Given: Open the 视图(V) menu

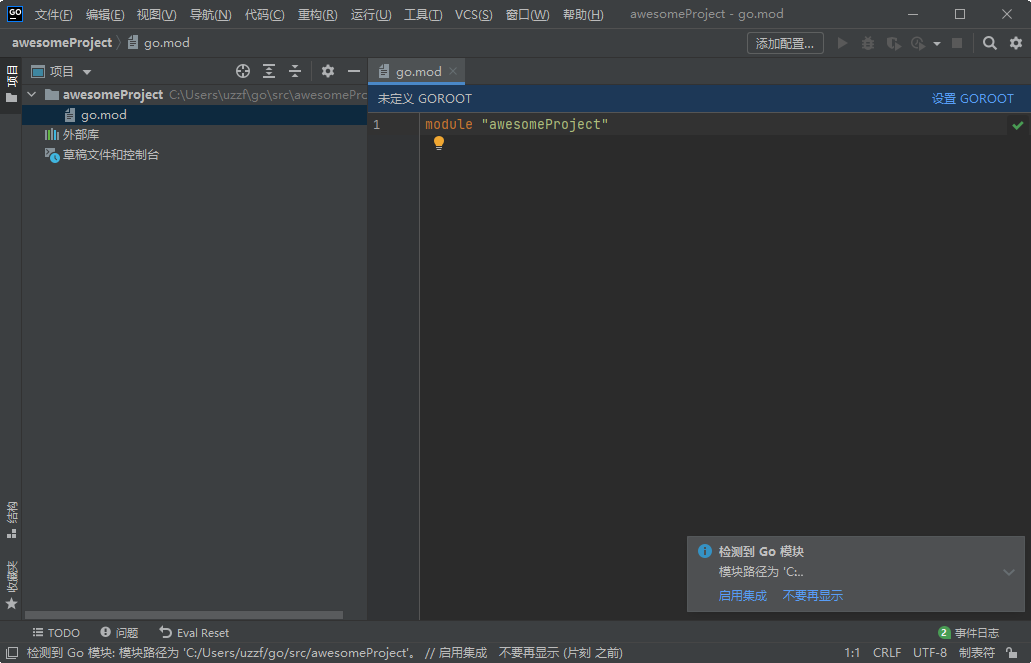Looking at the screenshot, I should pyautogui.click(x=156, y=14).
